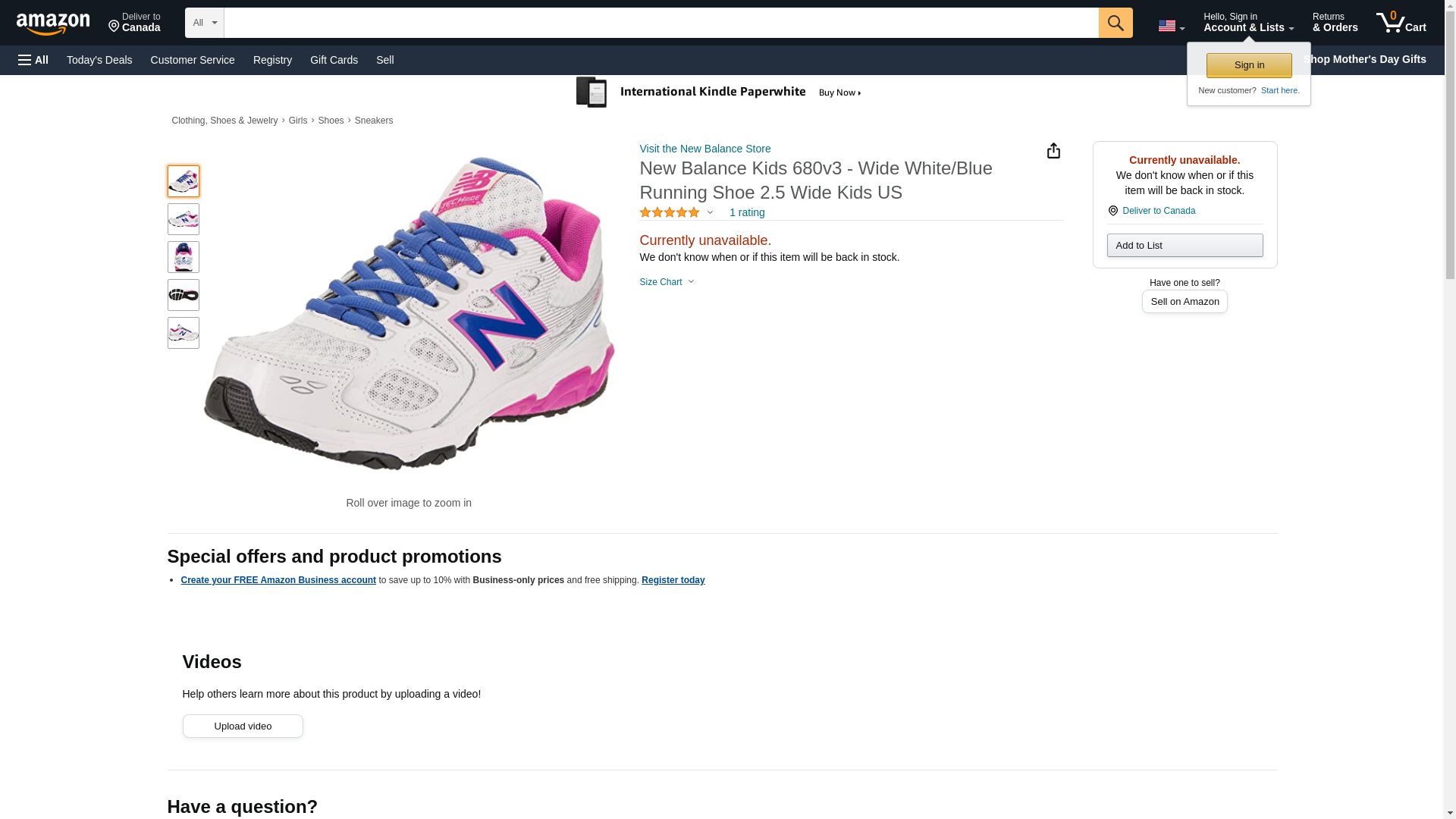
Task: Visit the New Balance Store link
Action: point(704,149)
